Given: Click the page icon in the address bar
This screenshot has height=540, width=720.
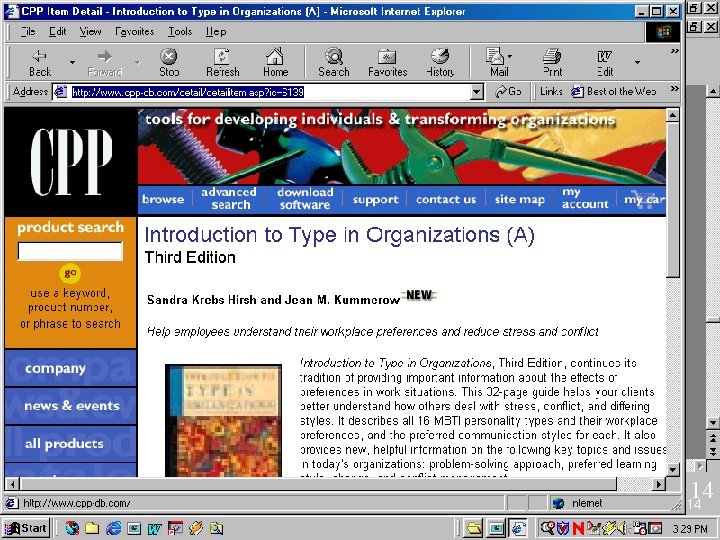Looking at the screenshot, I should pos(60,92).
